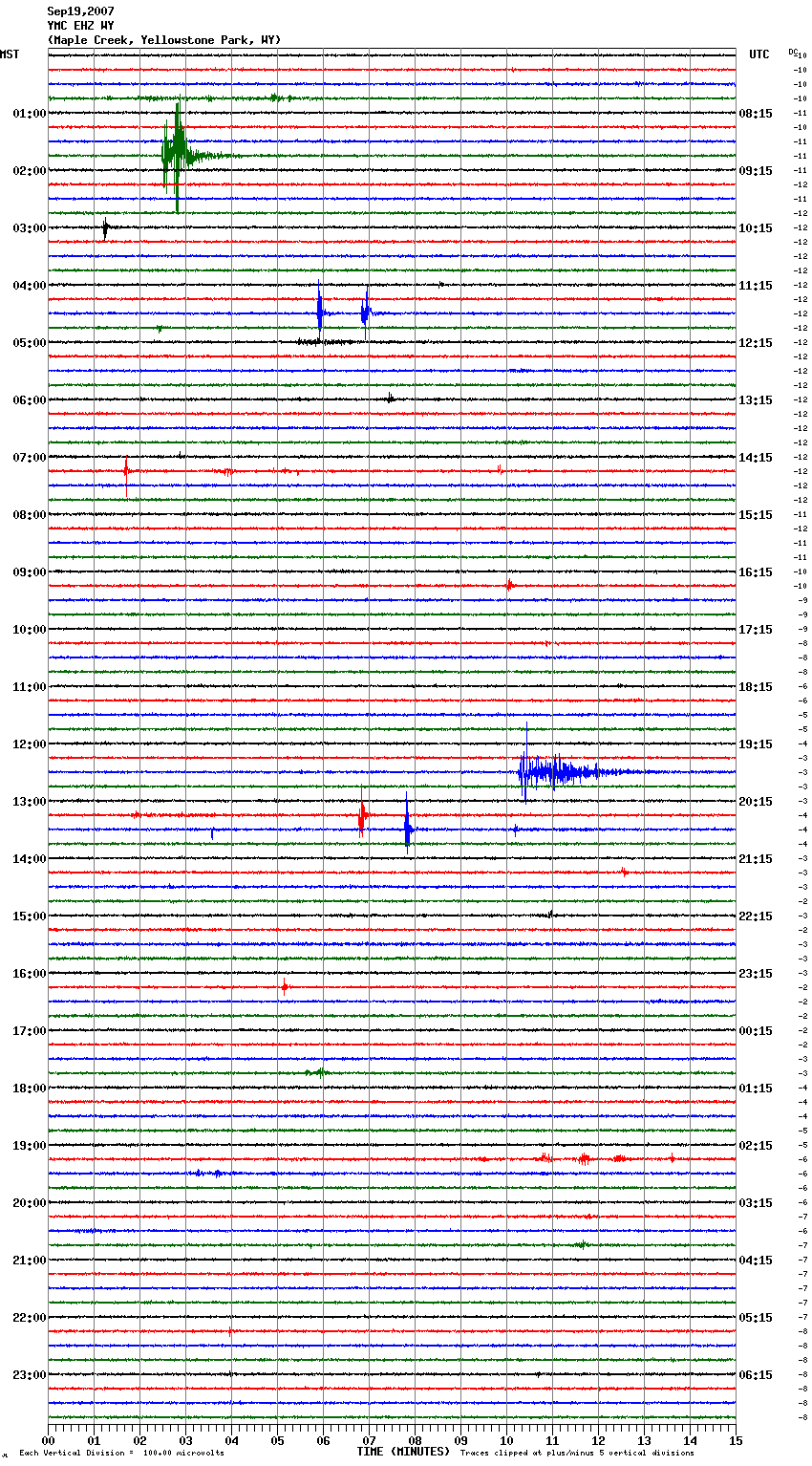This screenshot has height=1466, width=812.
Task: Click the blue spike at minute 06 after 04:00
Action: pos(320,310)
